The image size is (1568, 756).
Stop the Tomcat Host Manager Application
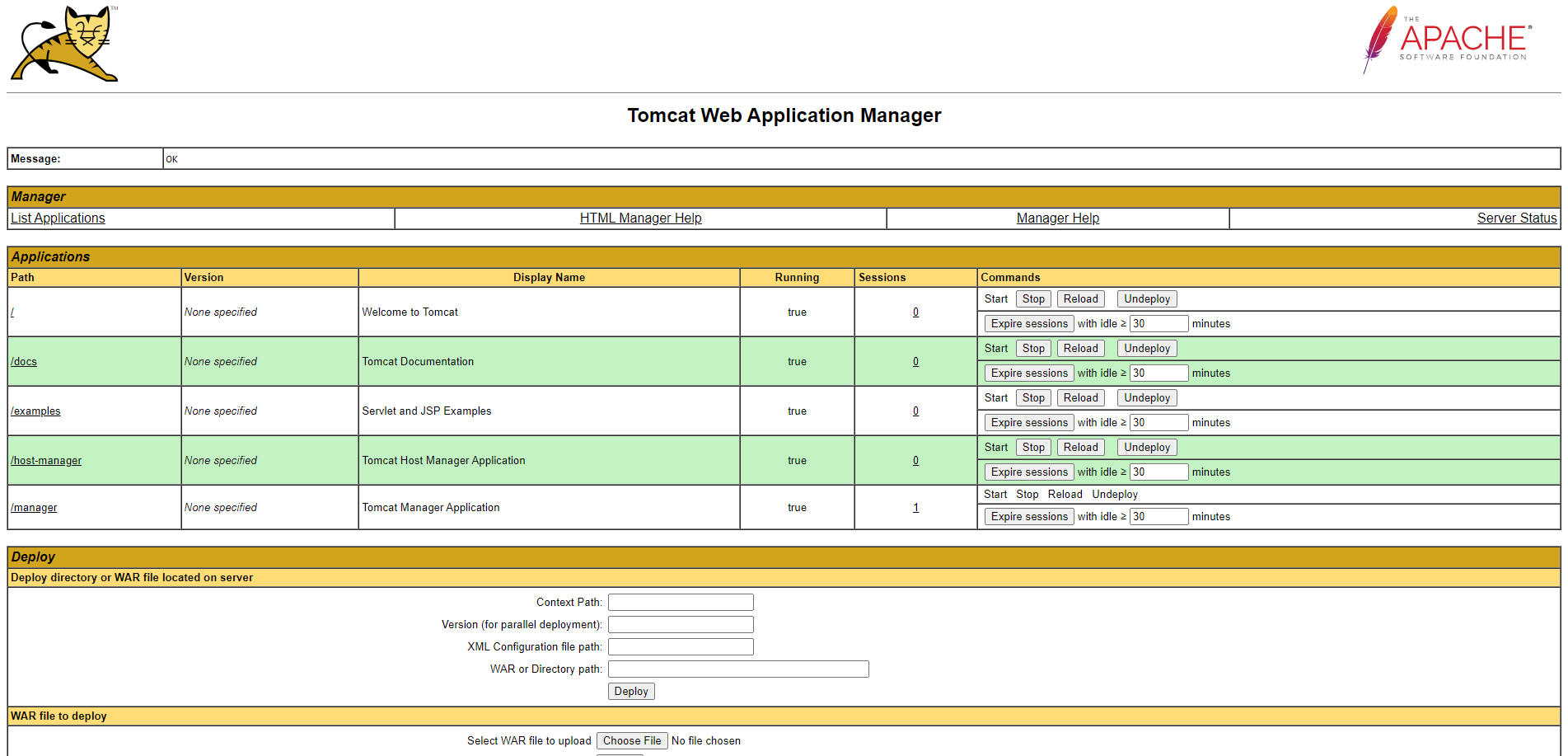coord(1033,448)
